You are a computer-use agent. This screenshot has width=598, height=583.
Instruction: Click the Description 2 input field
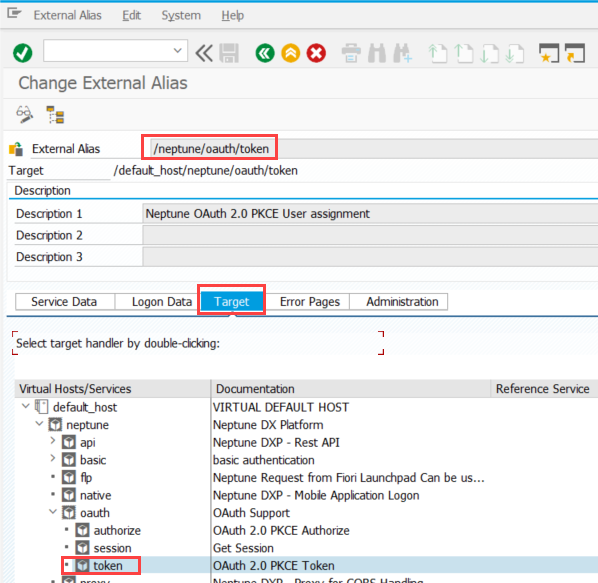coord(370,235)
